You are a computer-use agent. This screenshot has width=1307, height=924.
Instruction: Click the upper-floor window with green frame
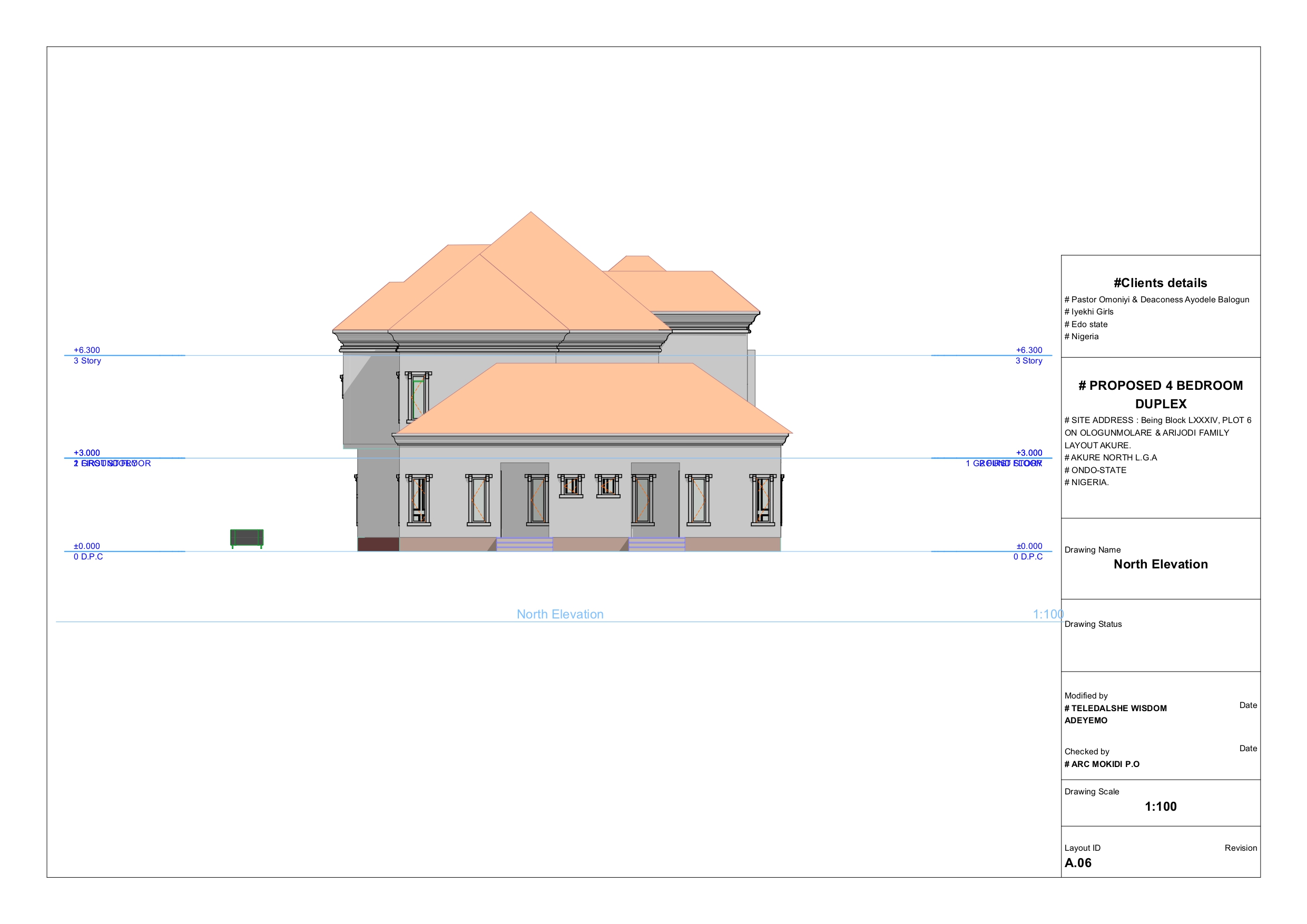[x=418, y=397]
